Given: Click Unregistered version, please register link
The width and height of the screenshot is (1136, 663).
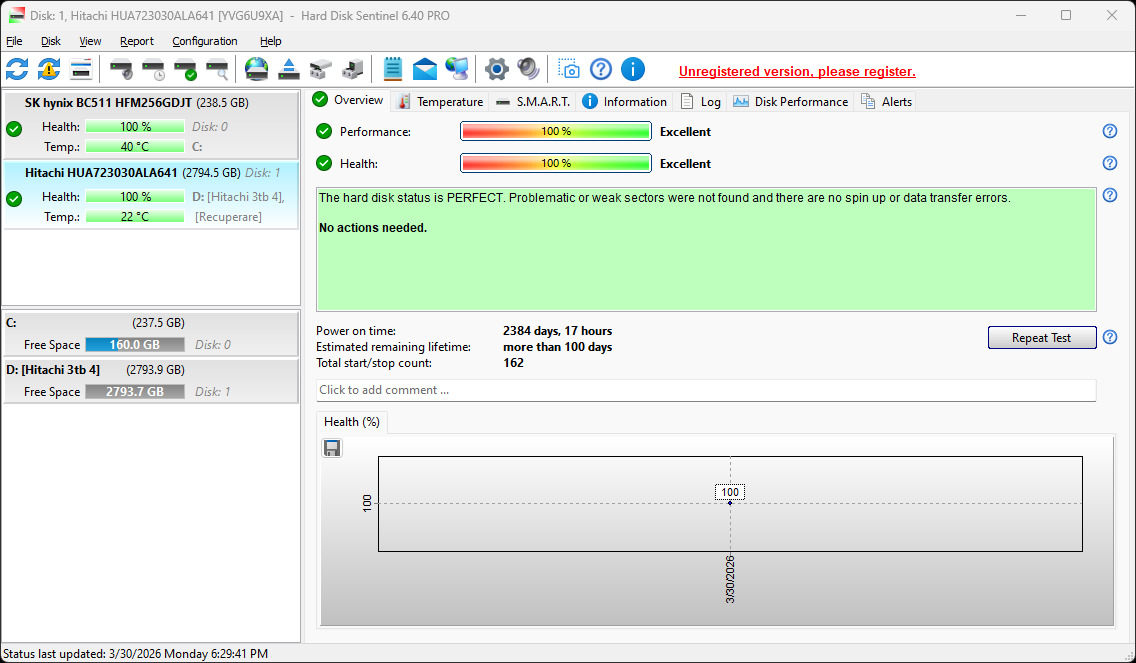Looking at the screenshot, I should click(797, 71).
